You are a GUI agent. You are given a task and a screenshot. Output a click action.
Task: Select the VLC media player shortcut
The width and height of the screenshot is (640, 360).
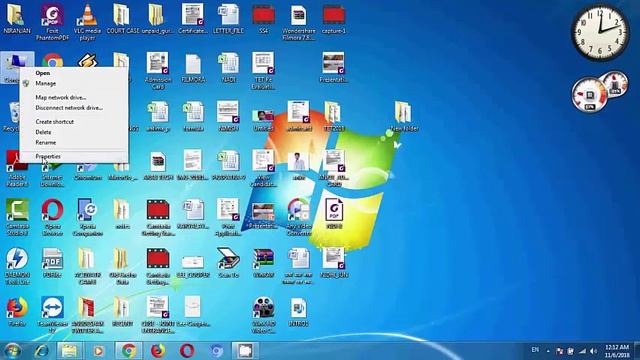[87, 21]
